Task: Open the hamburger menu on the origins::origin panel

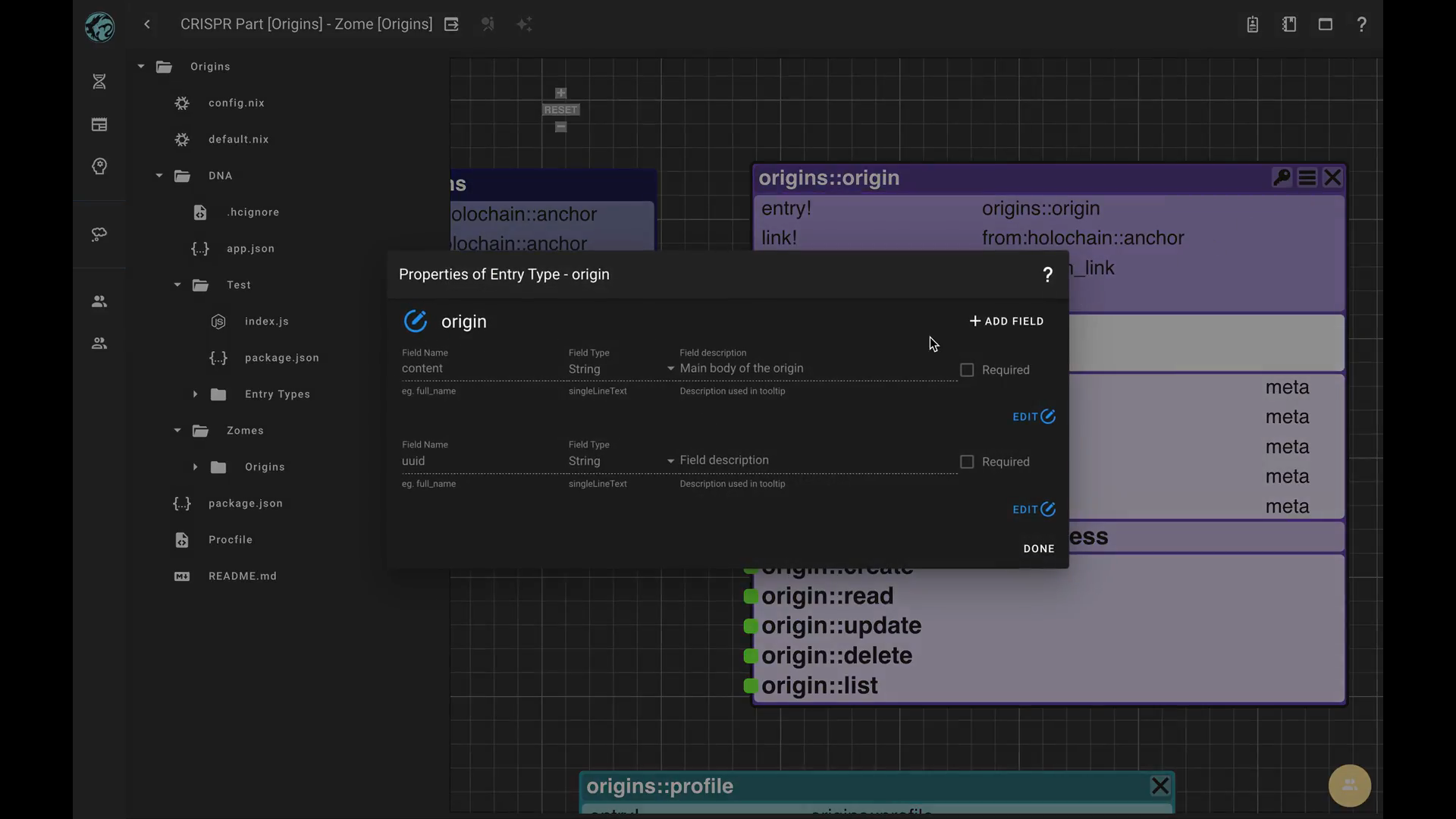Action: (1307, 178)
